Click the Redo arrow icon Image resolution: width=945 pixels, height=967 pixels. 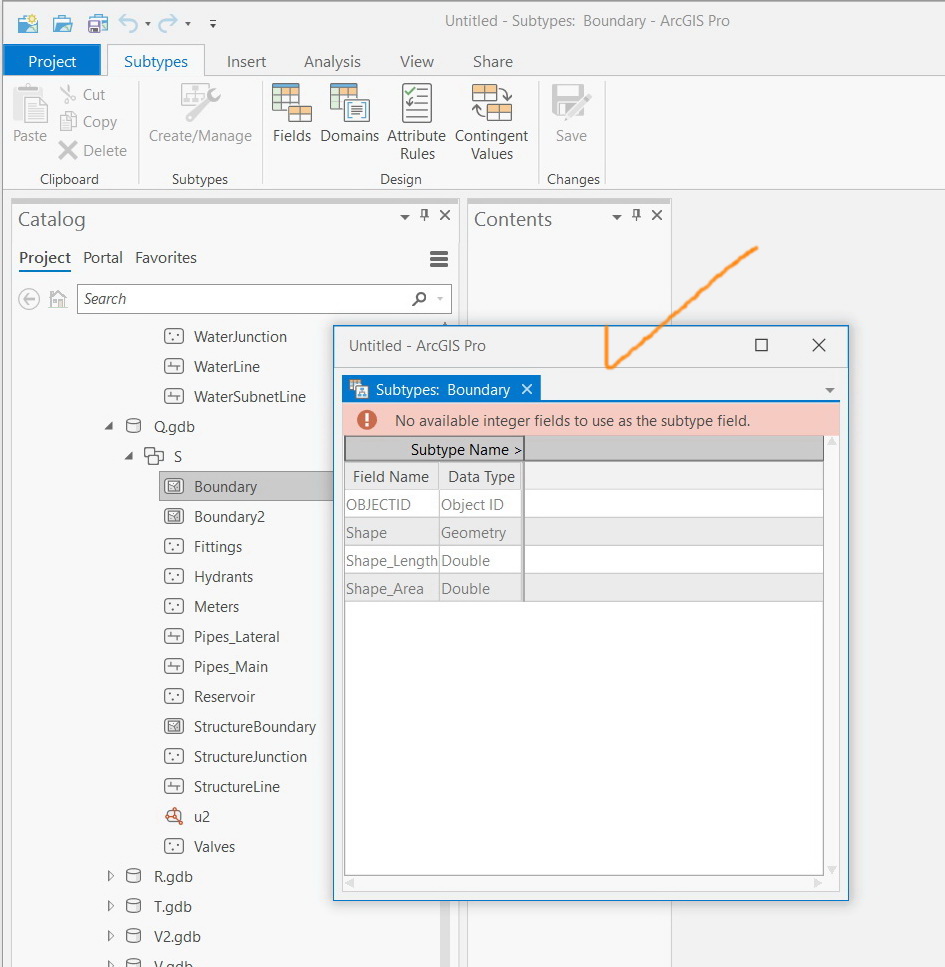(x=168, y=23)
